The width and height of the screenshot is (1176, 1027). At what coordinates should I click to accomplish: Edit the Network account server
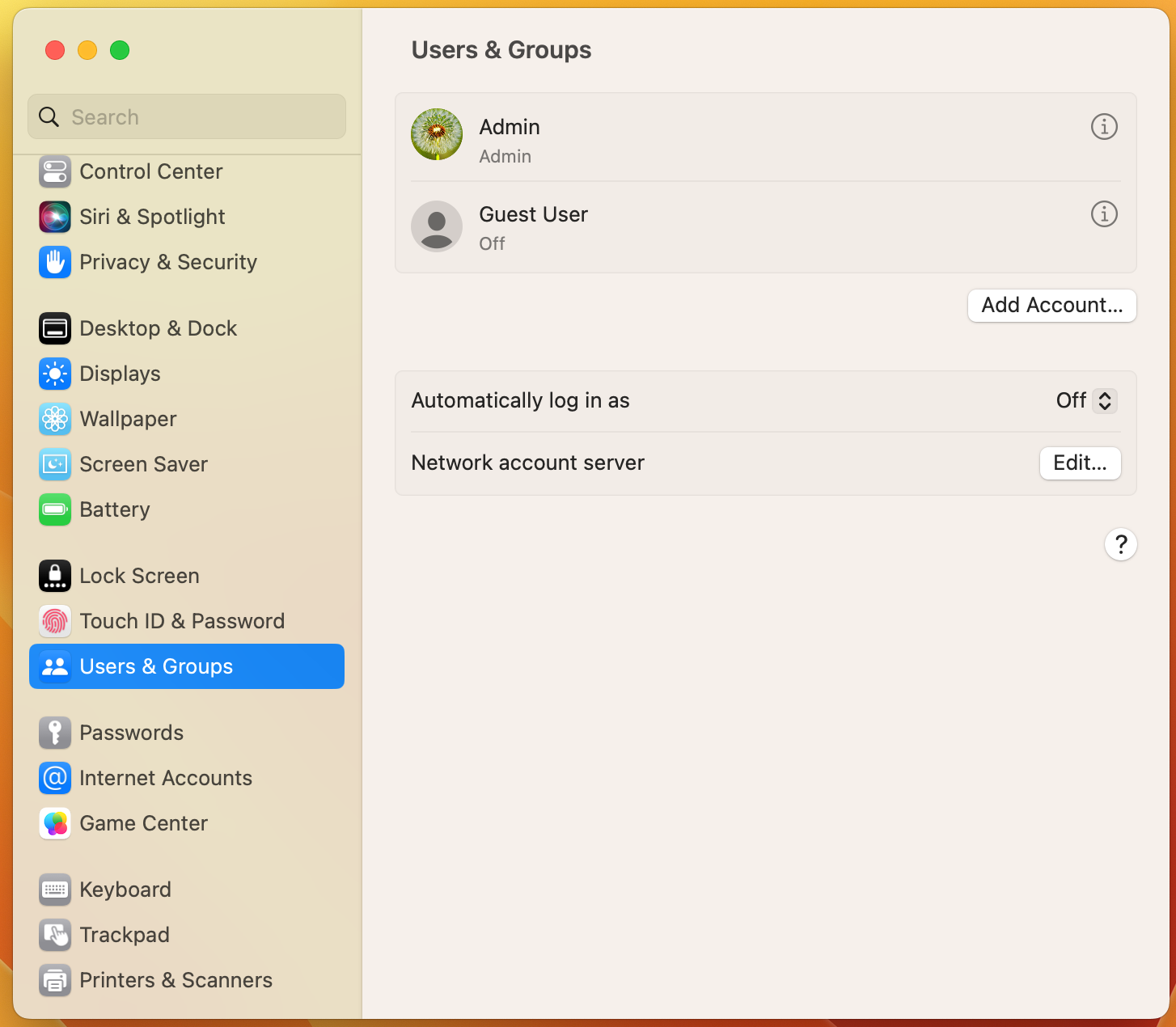1080,463
